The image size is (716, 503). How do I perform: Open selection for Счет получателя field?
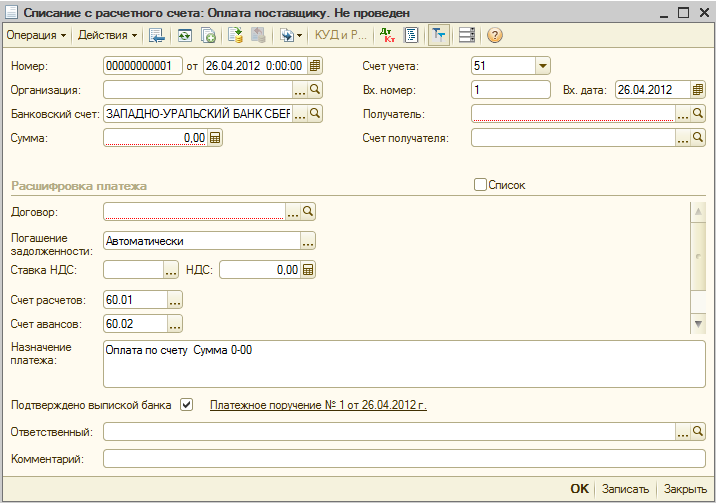682,138
